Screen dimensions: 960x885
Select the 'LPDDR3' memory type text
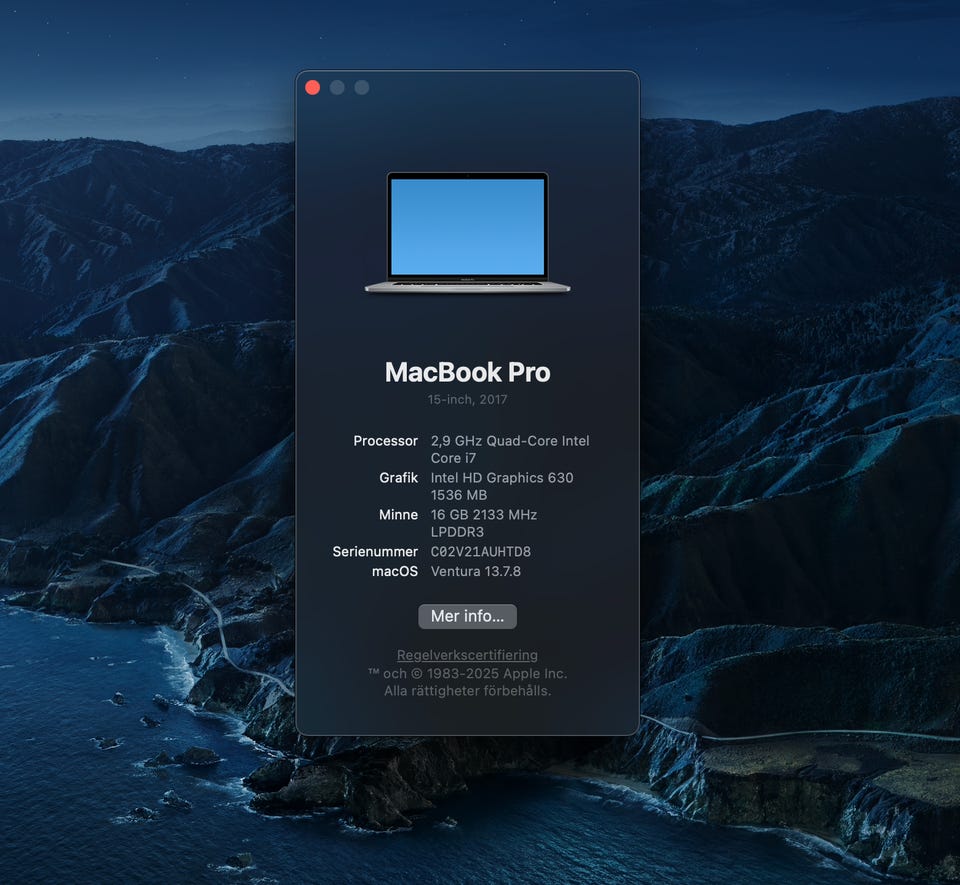pyautogui.click(x=457, y=532)
